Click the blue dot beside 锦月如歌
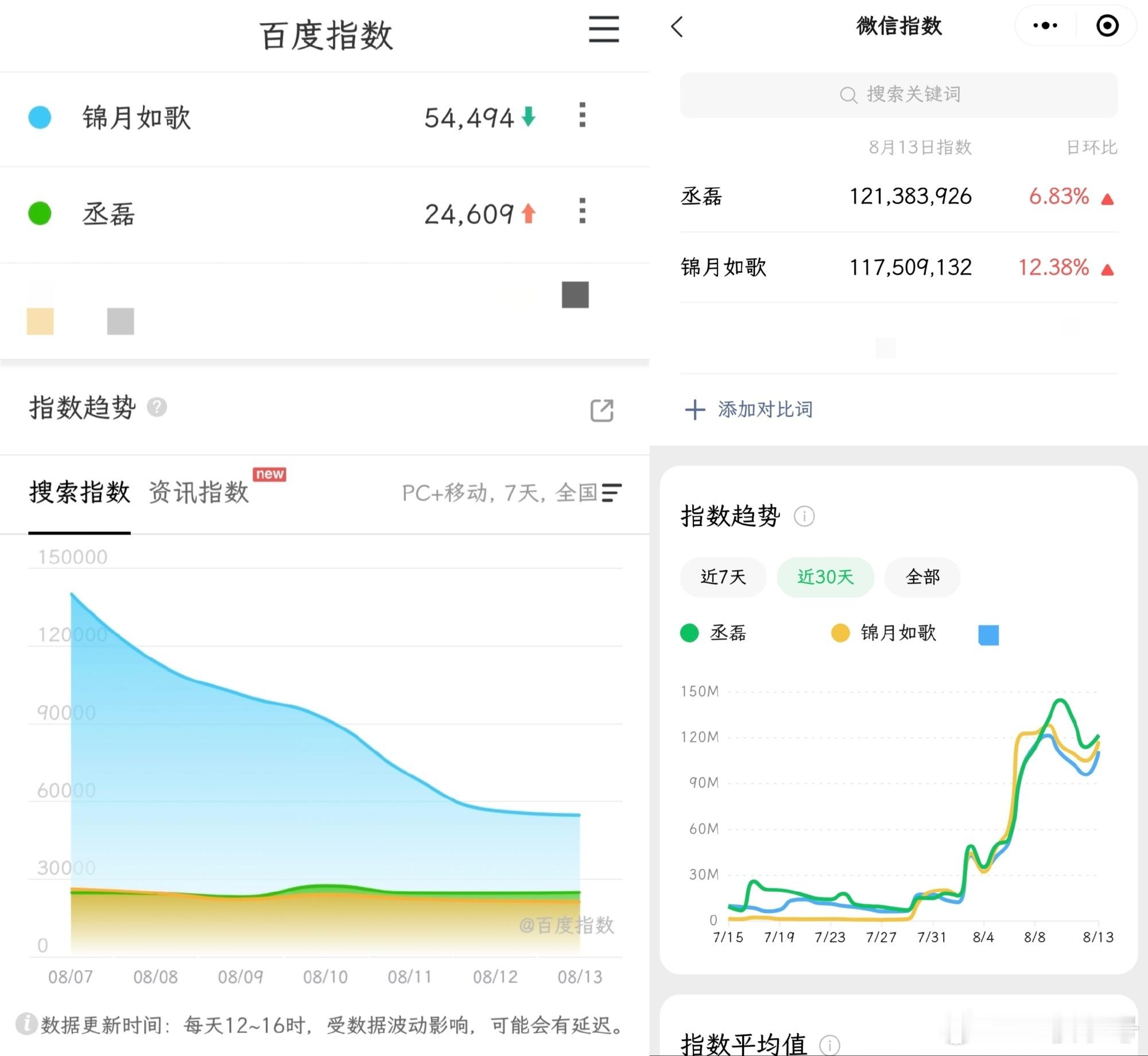Image resolution: width=1148 pixels, height=1056 pixels. click(x=40, y=117)
